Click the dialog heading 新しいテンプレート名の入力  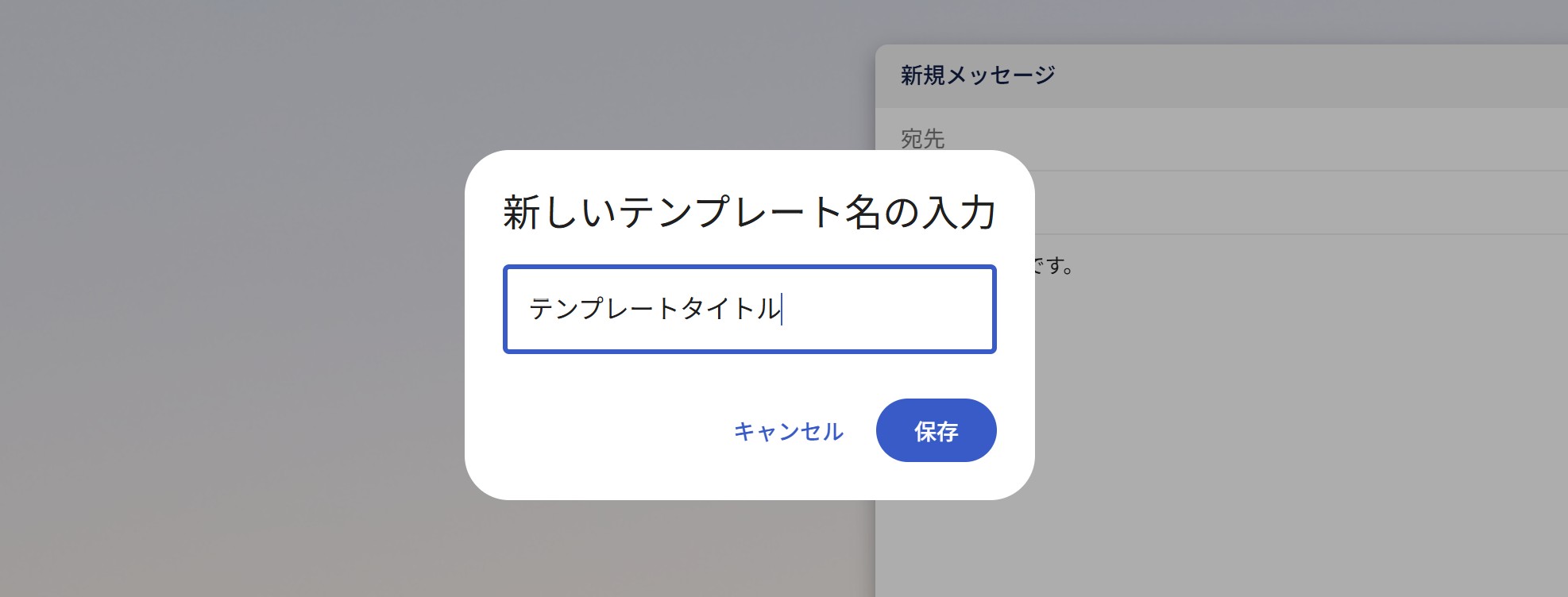748,213
